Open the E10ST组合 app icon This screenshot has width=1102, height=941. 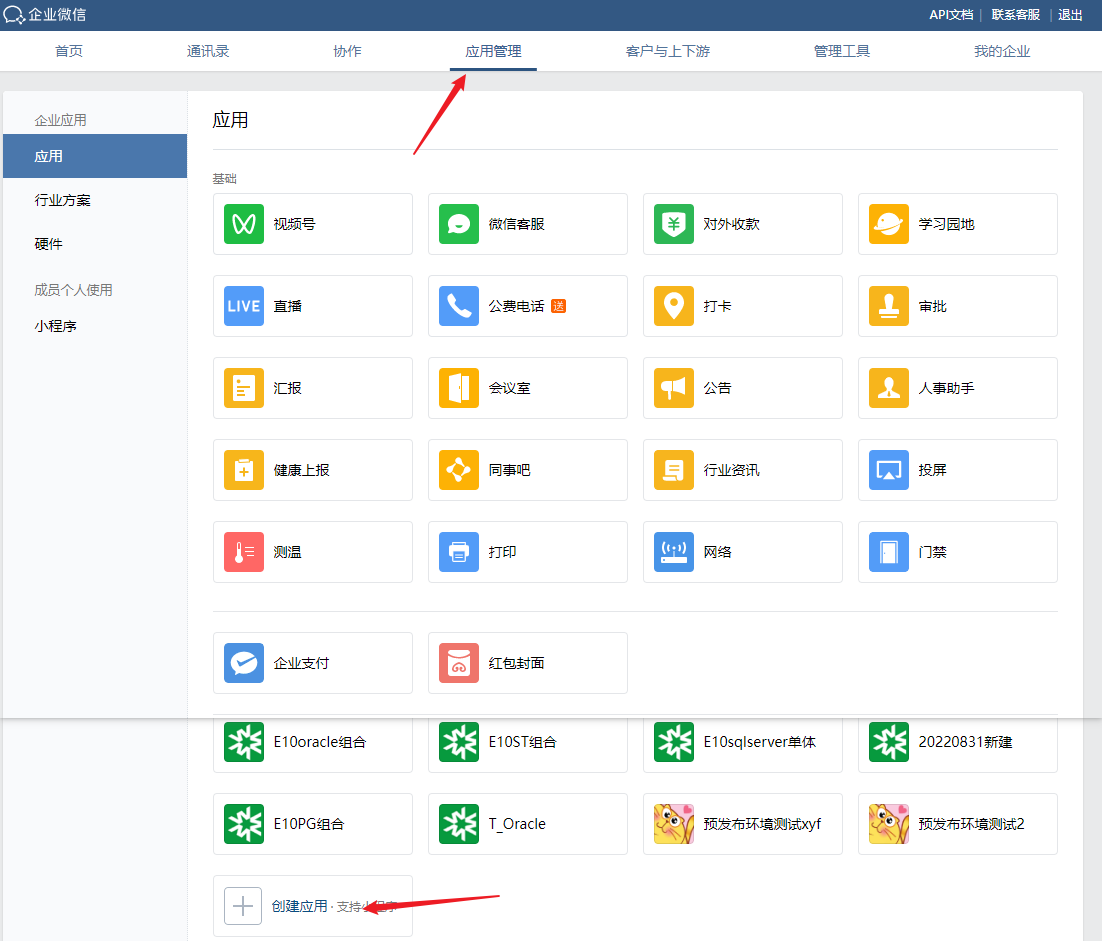[459, 742]
